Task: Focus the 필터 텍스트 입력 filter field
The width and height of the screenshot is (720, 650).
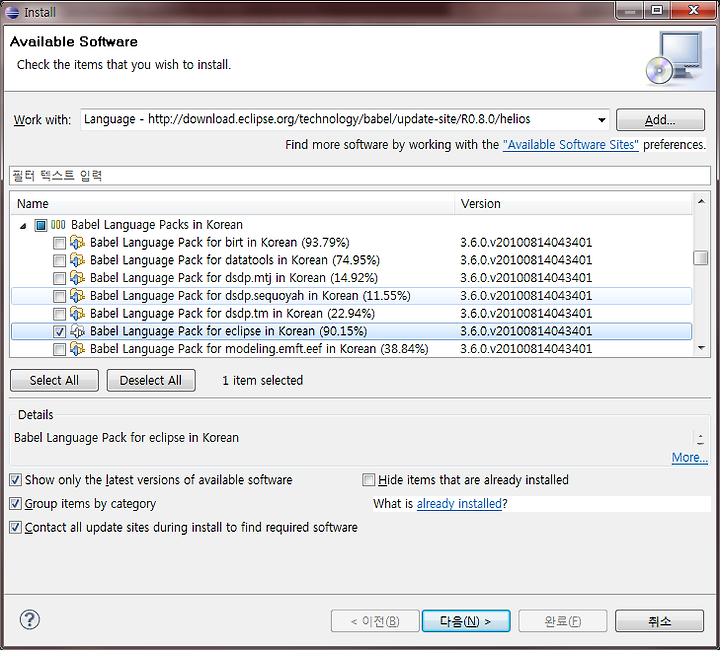Action: click(360, 176)
